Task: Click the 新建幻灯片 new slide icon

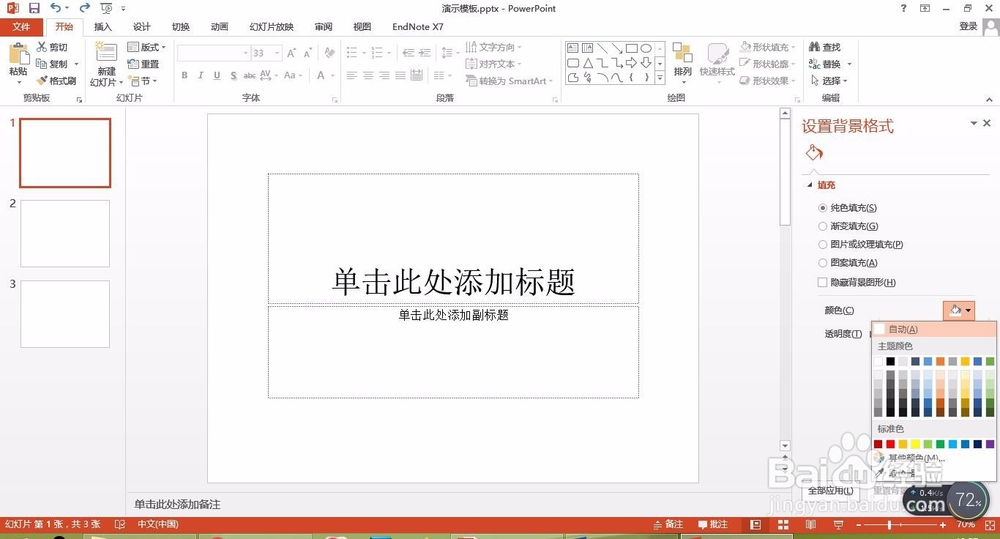Action: click(106, 53)
